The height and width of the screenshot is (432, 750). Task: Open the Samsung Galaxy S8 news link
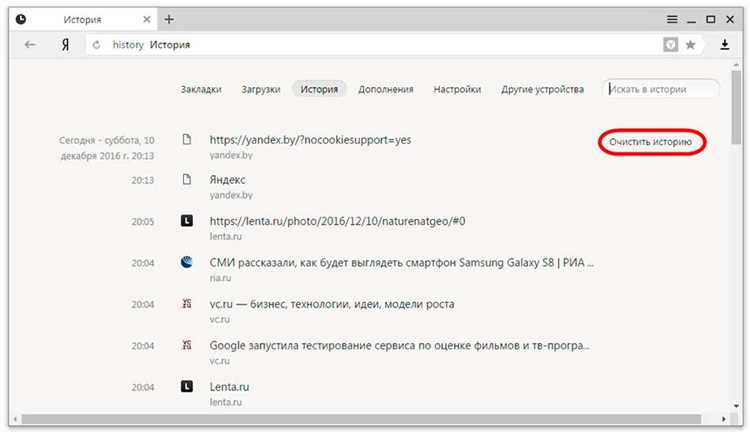tap(400, 262)
